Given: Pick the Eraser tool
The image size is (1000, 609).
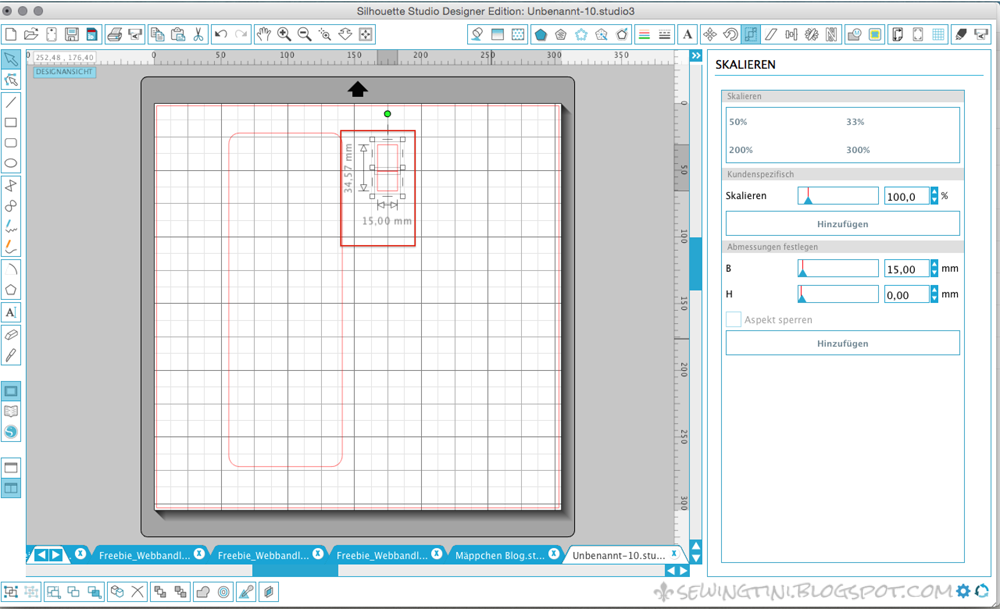Looking at the screenshot, I should tap(11, 335).
